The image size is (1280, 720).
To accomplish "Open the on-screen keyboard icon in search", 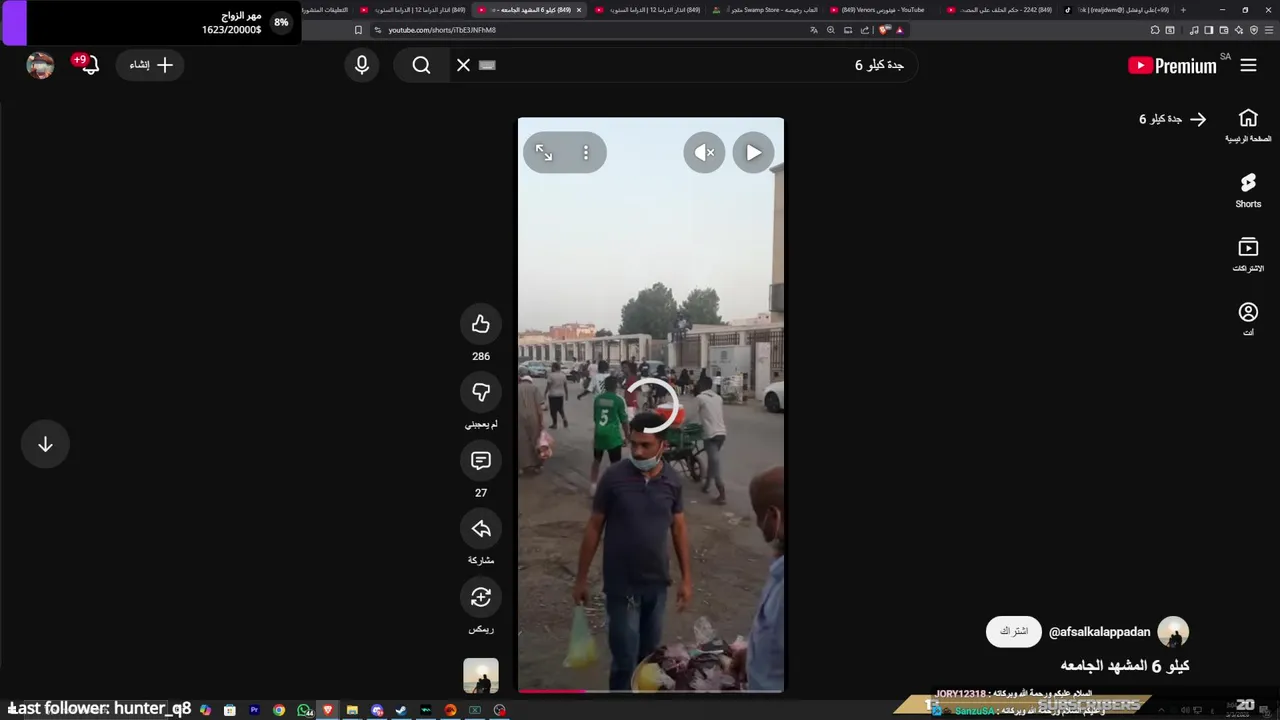I will click(x=487, y=65).
